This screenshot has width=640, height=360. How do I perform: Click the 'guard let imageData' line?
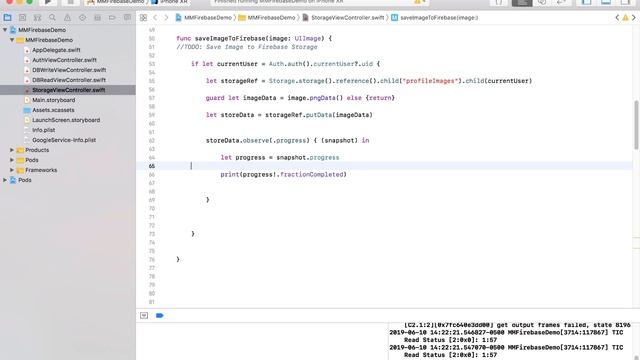click(x=300, y=98)
